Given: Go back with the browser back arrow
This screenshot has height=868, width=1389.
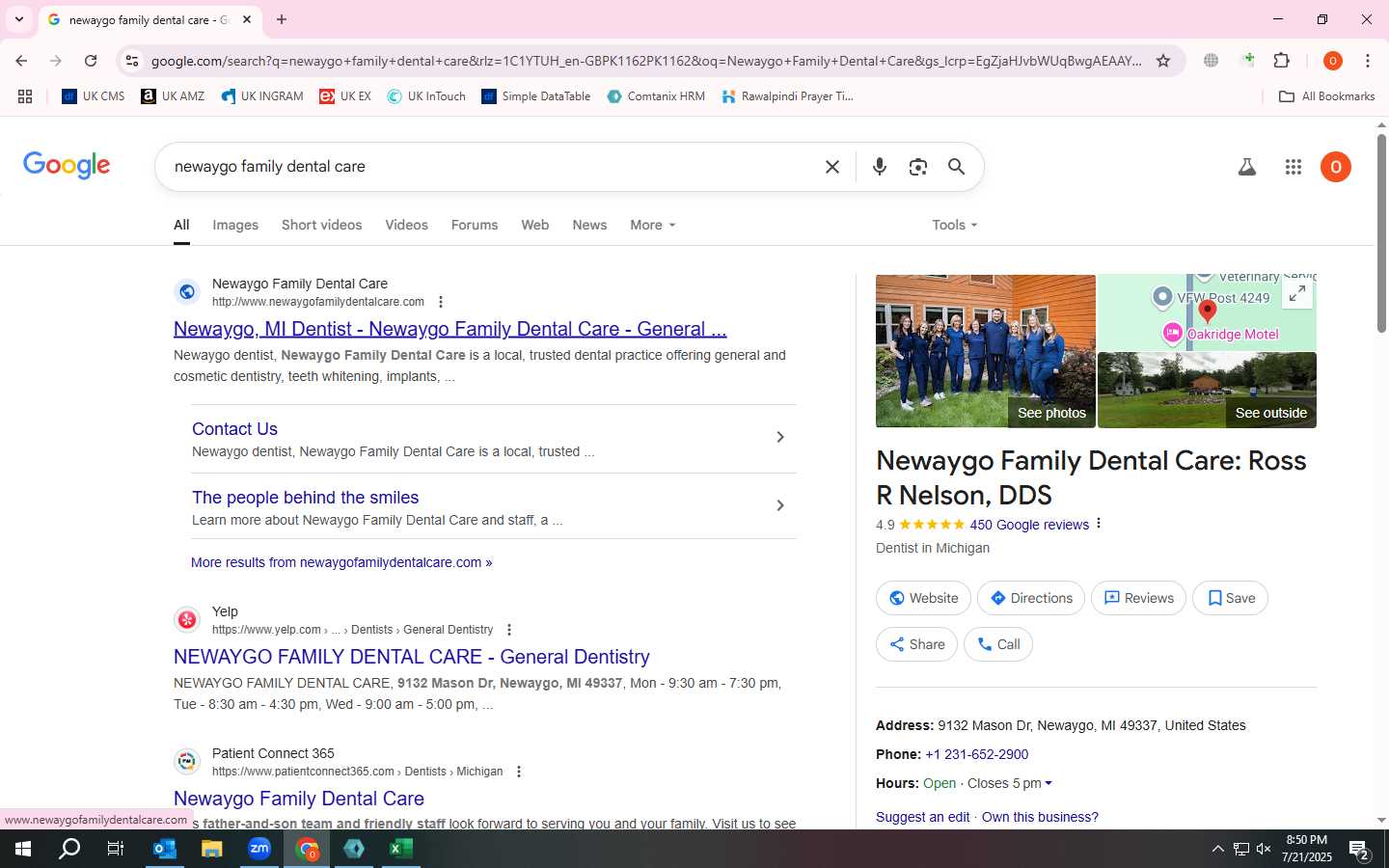Looking at the screenshot, I should [21, 61].
